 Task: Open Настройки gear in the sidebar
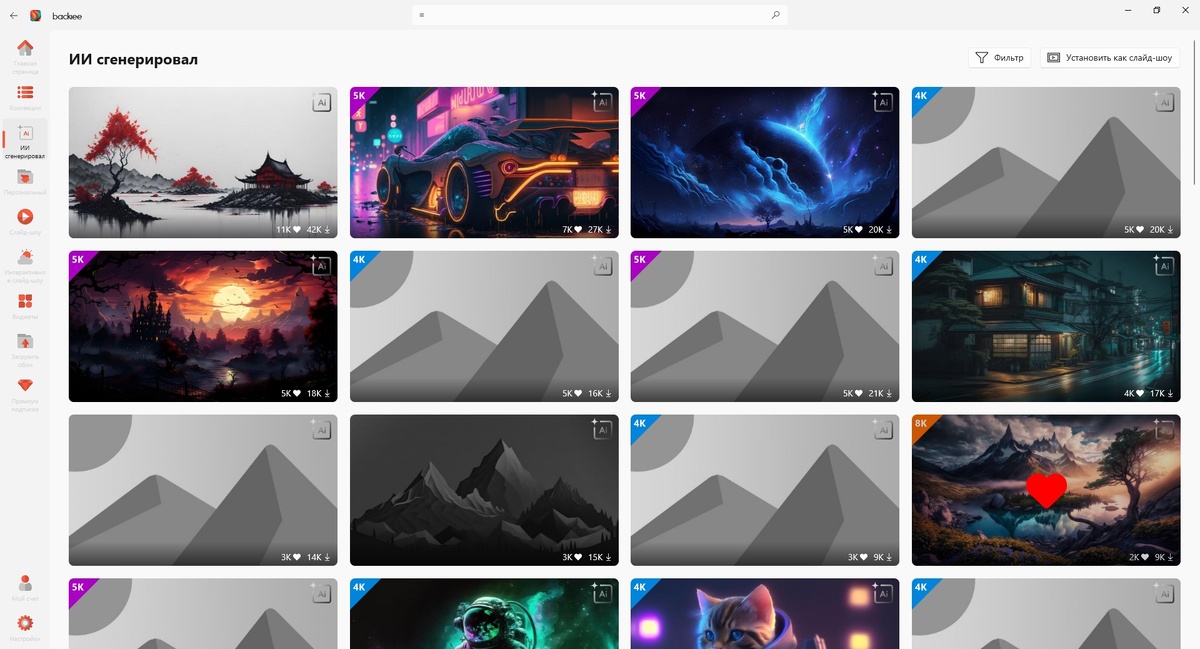(25, 629)
